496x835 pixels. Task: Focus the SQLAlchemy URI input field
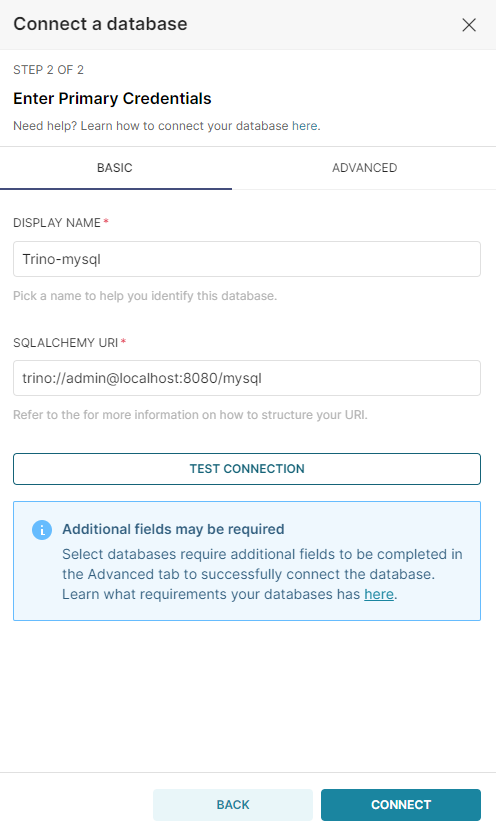pyautogui.click(x=247, y=378)
